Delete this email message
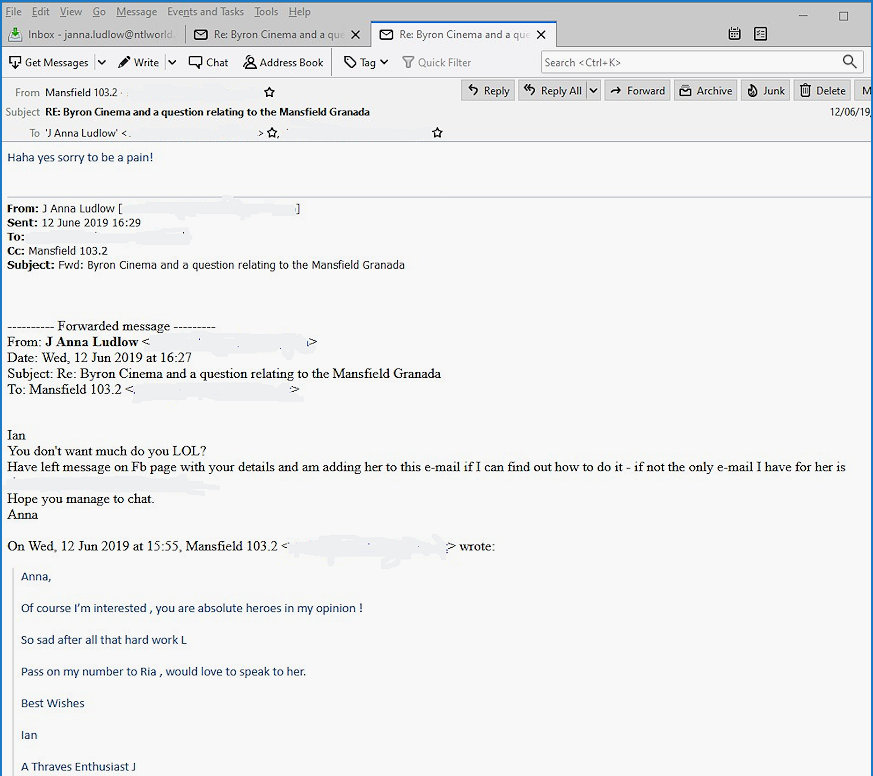The width and height of the screenshot is (873, 776). tap(822, 91)
